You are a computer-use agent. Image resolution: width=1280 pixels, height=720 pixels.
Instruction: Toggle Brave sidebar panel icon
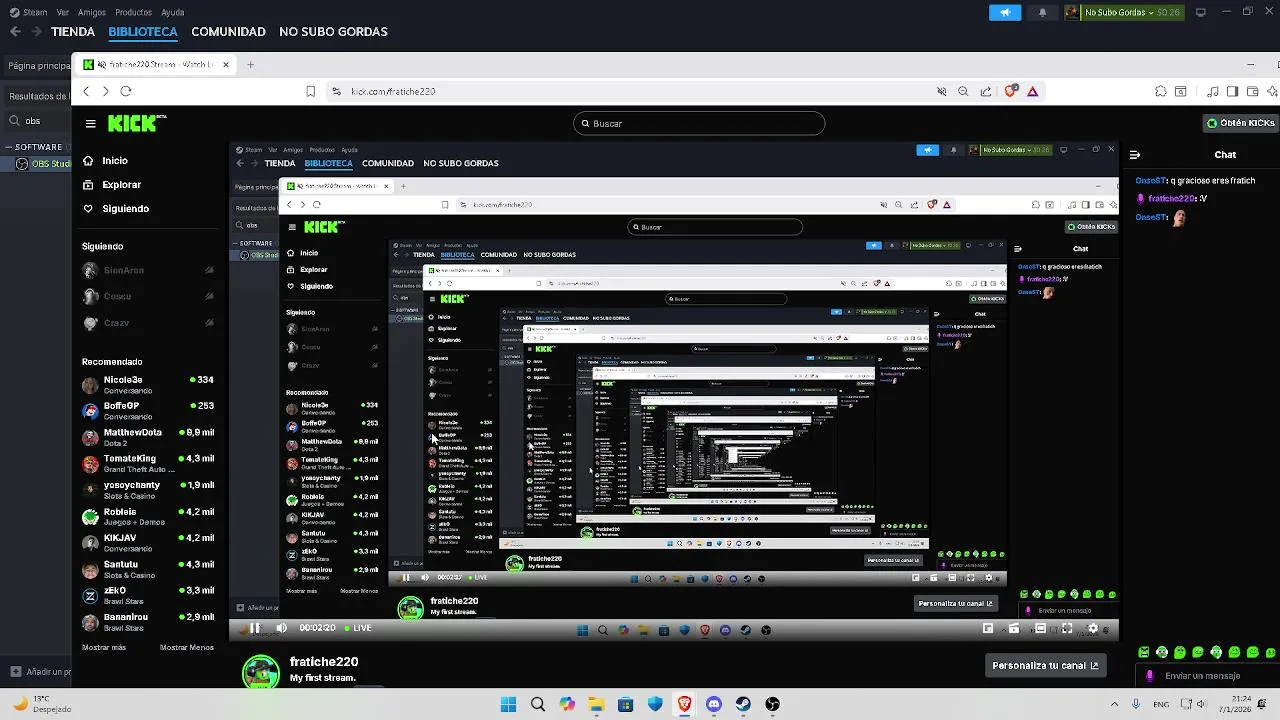pyautogui.click(x=1233, y=91)
